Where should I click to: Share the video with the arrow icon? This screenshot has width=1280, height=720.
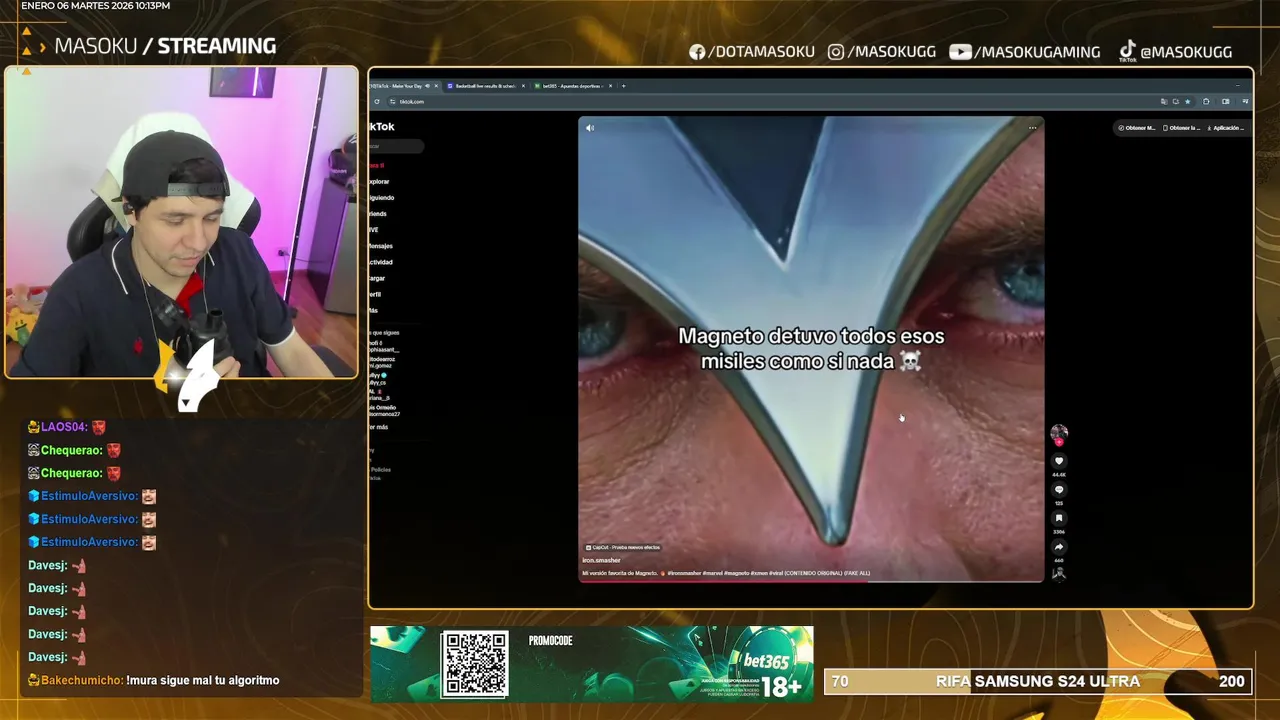click(x=1059, y=547)
